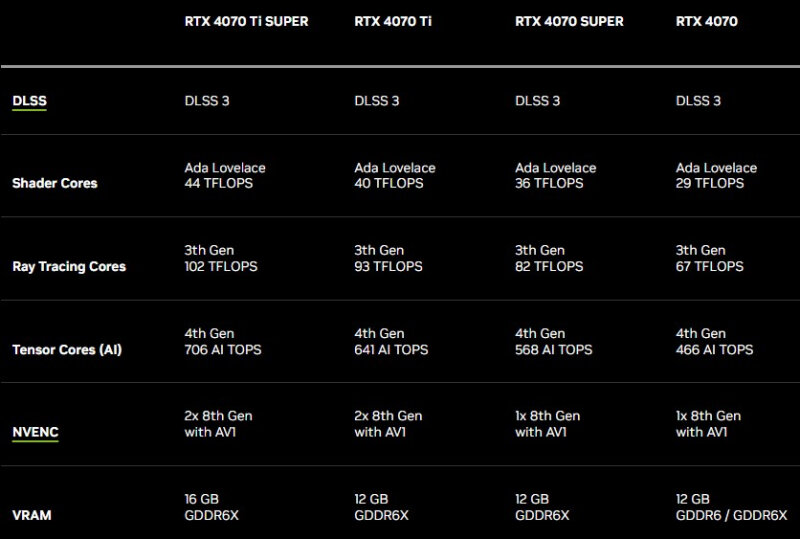Click the Tensor Cores (AI) row label
The height and width of the screenshot is (539, 800).
67,350
